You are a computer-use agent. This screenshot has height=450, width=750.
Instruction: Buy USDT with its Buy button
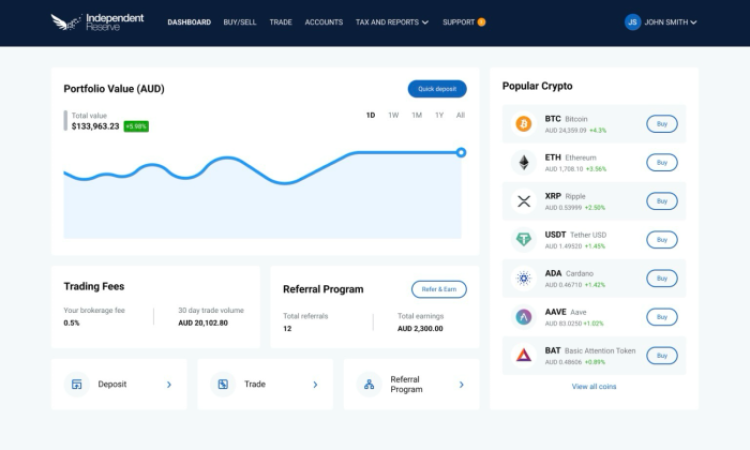coord(662,240)
